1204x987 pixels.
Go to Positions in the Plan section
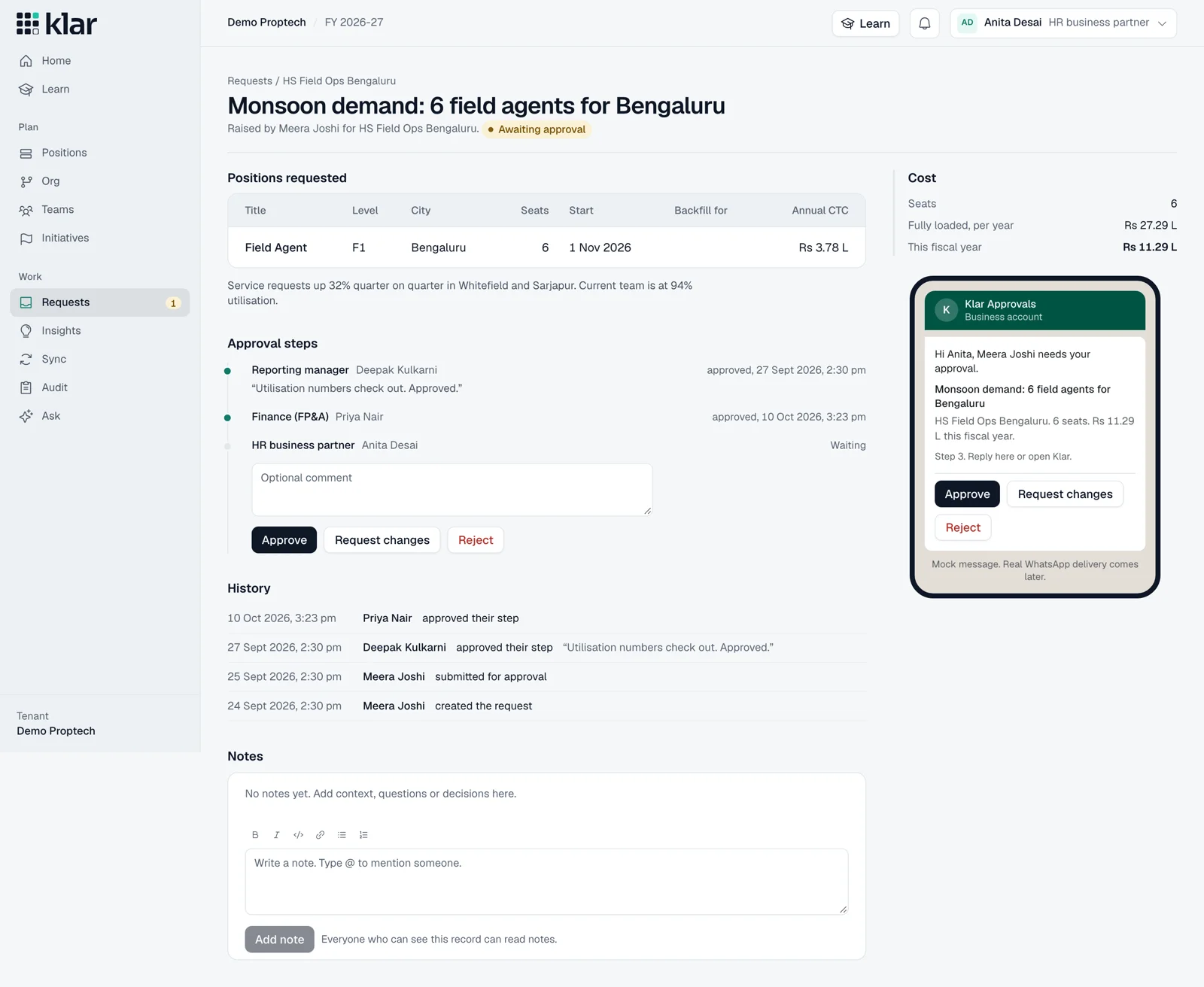pyautogui.click(x=99, y=153)
